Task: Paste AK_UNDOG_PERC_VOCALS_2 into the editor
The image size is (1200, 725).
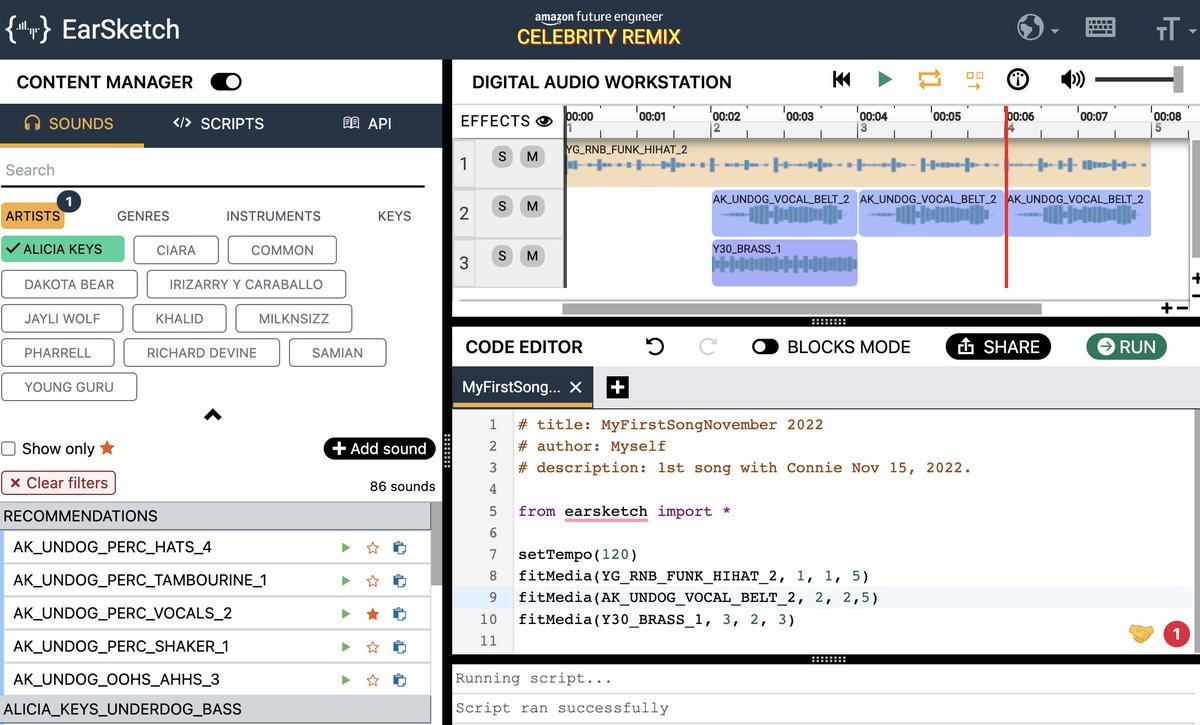Action: (x=399, y=614)
